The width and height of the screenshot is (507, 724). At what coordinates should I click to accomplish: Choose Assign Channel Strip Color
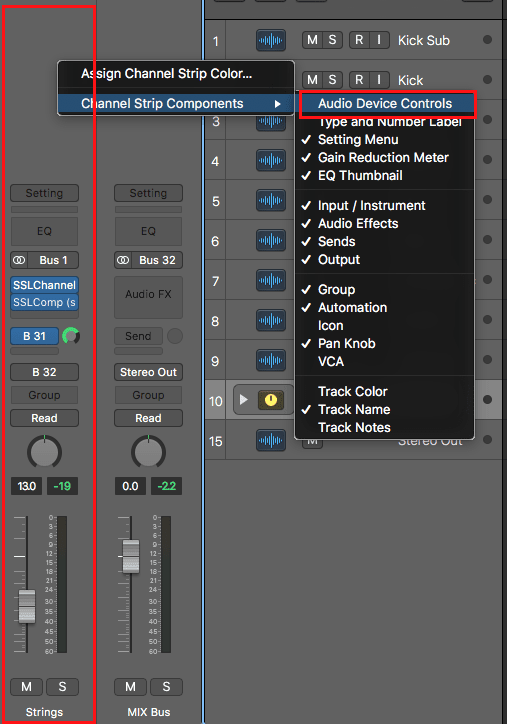coord(167,73)
